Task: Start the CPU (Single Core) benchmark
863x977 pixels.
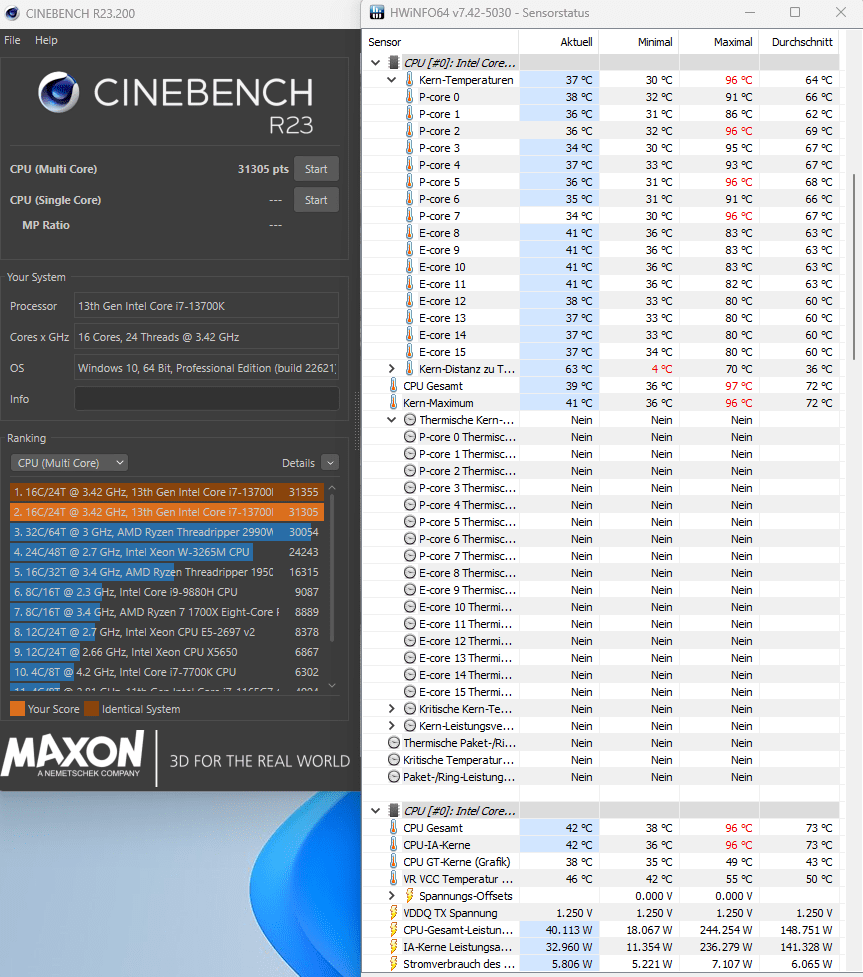Action: pyautogui.click(x=316, y=200)
